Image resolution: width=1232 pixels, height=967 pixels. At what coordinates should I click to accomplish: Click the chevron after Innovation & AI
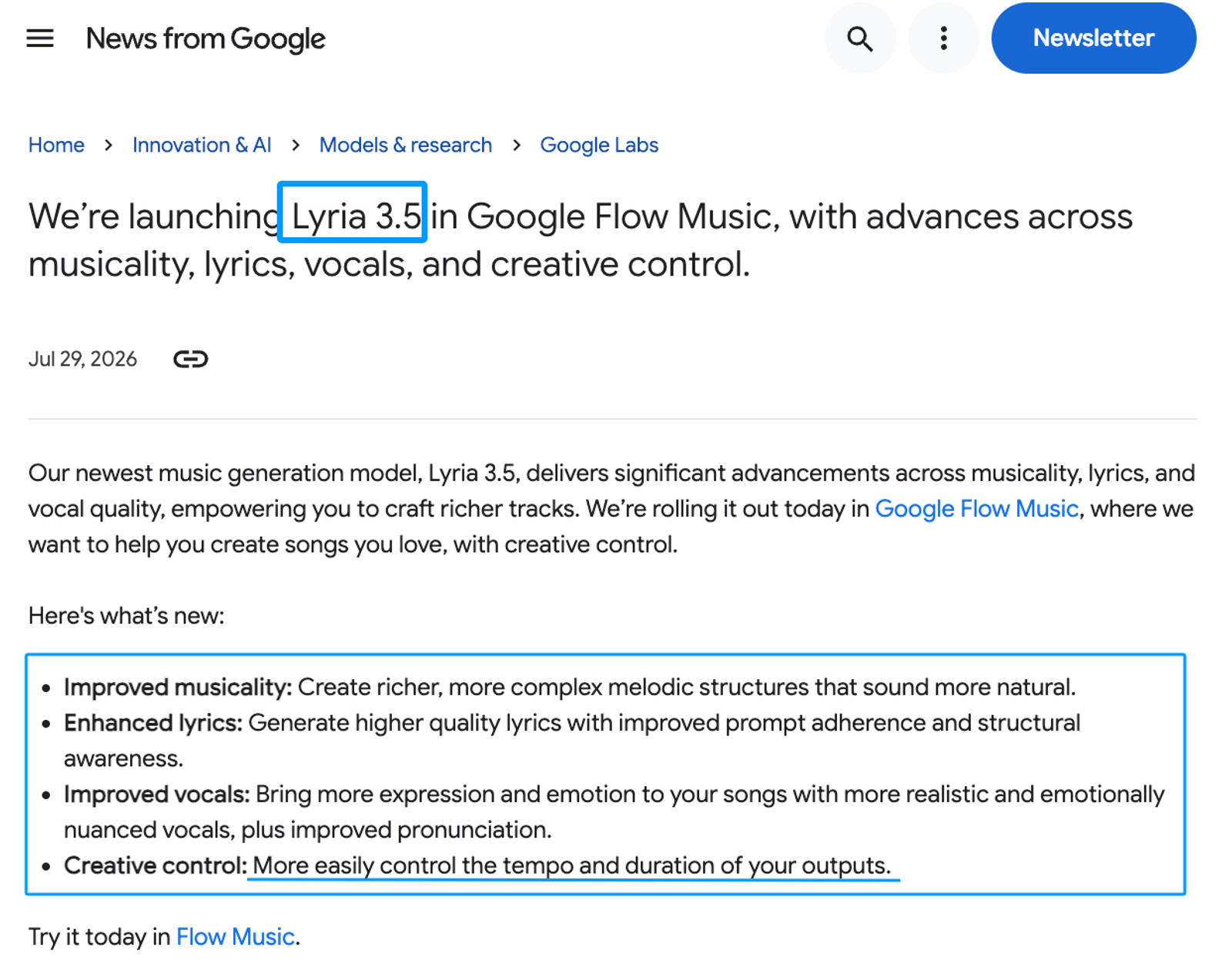(296, 145)
